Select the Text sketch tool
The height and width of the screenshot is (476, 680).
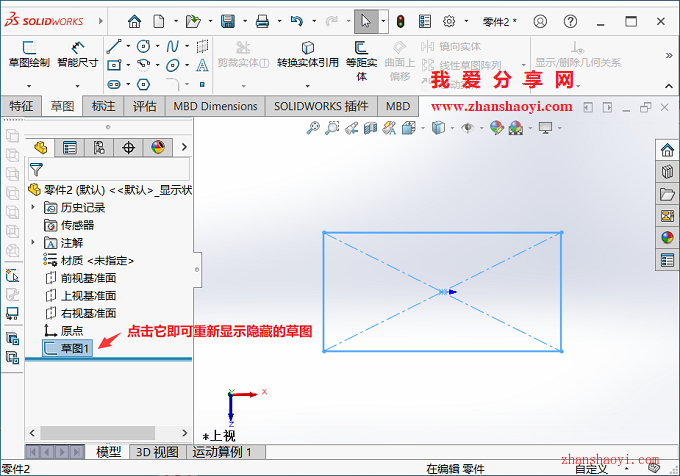point(202,65)
